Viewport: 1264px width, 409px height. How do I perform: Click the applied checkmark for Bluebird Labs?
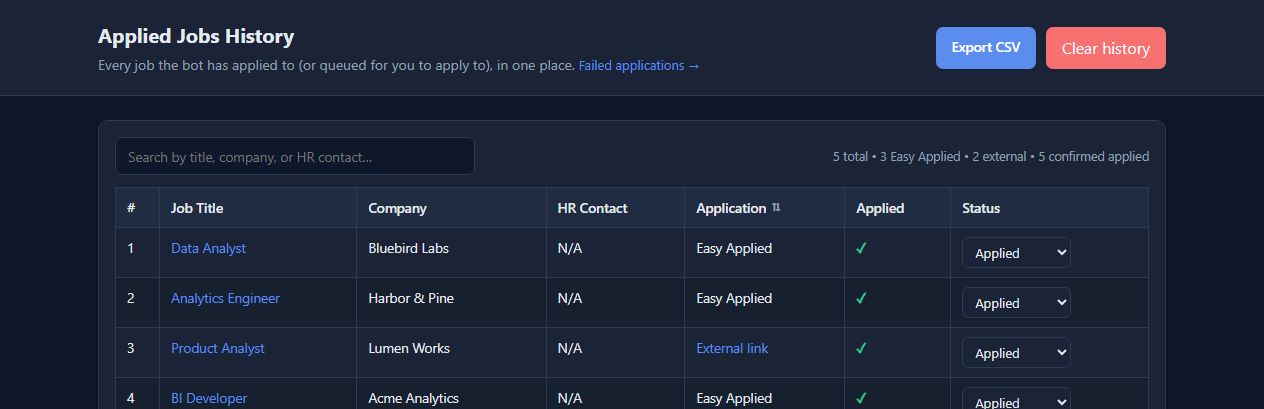(x=861, y=248)
